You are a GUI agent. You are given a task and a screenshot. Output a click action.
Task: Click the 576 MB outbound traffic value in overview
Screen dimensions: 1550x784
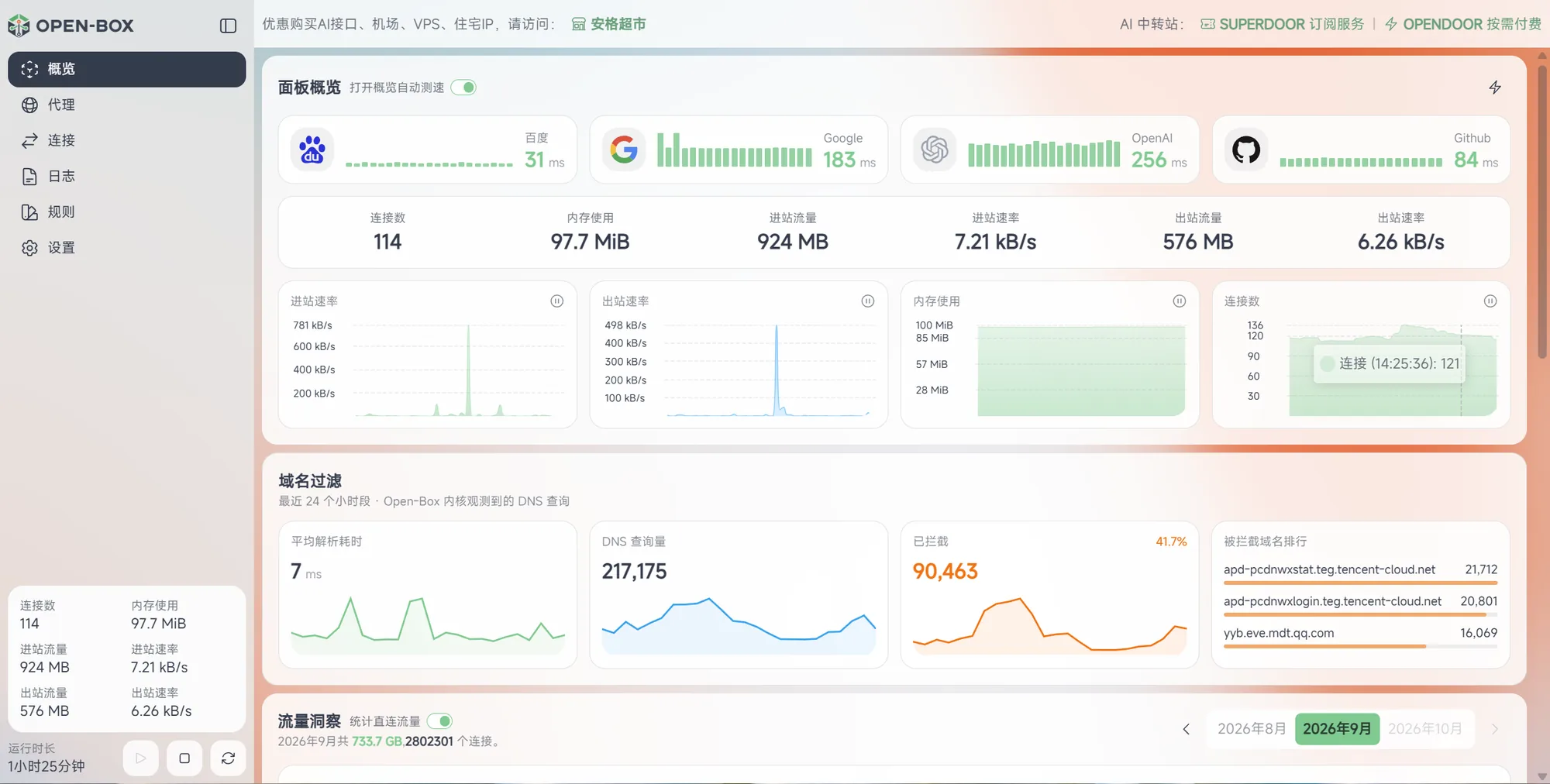1197,242
